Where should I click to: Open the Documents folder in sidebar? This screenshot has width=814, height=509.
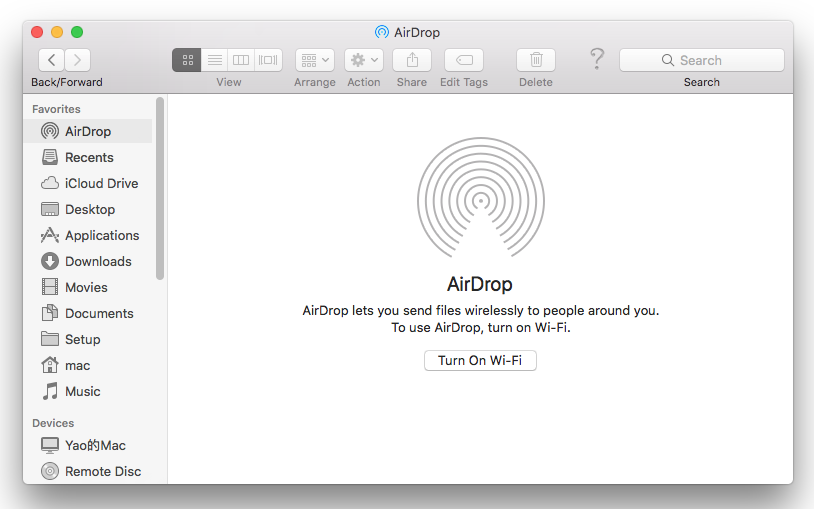(x=88, y=313)
